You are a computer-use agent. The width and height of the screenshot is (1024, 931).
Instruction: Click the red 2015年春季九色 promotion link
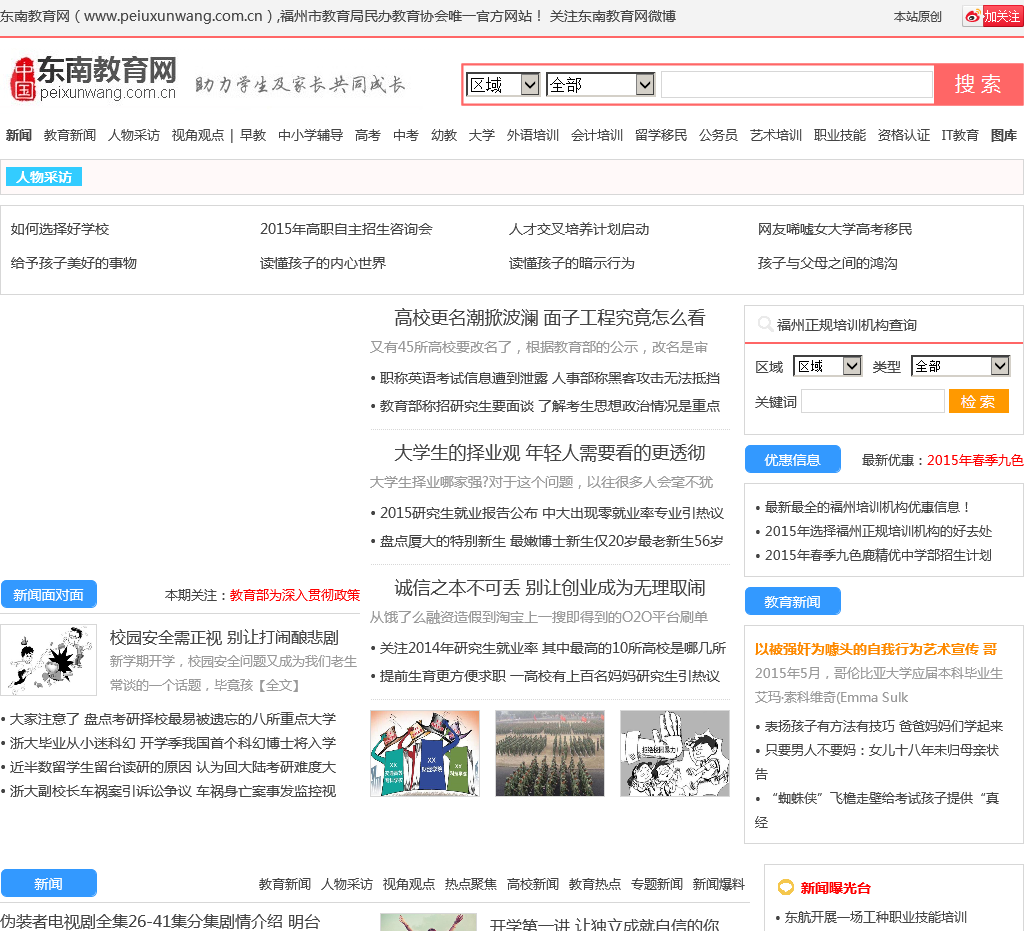[x=975, y=460]
